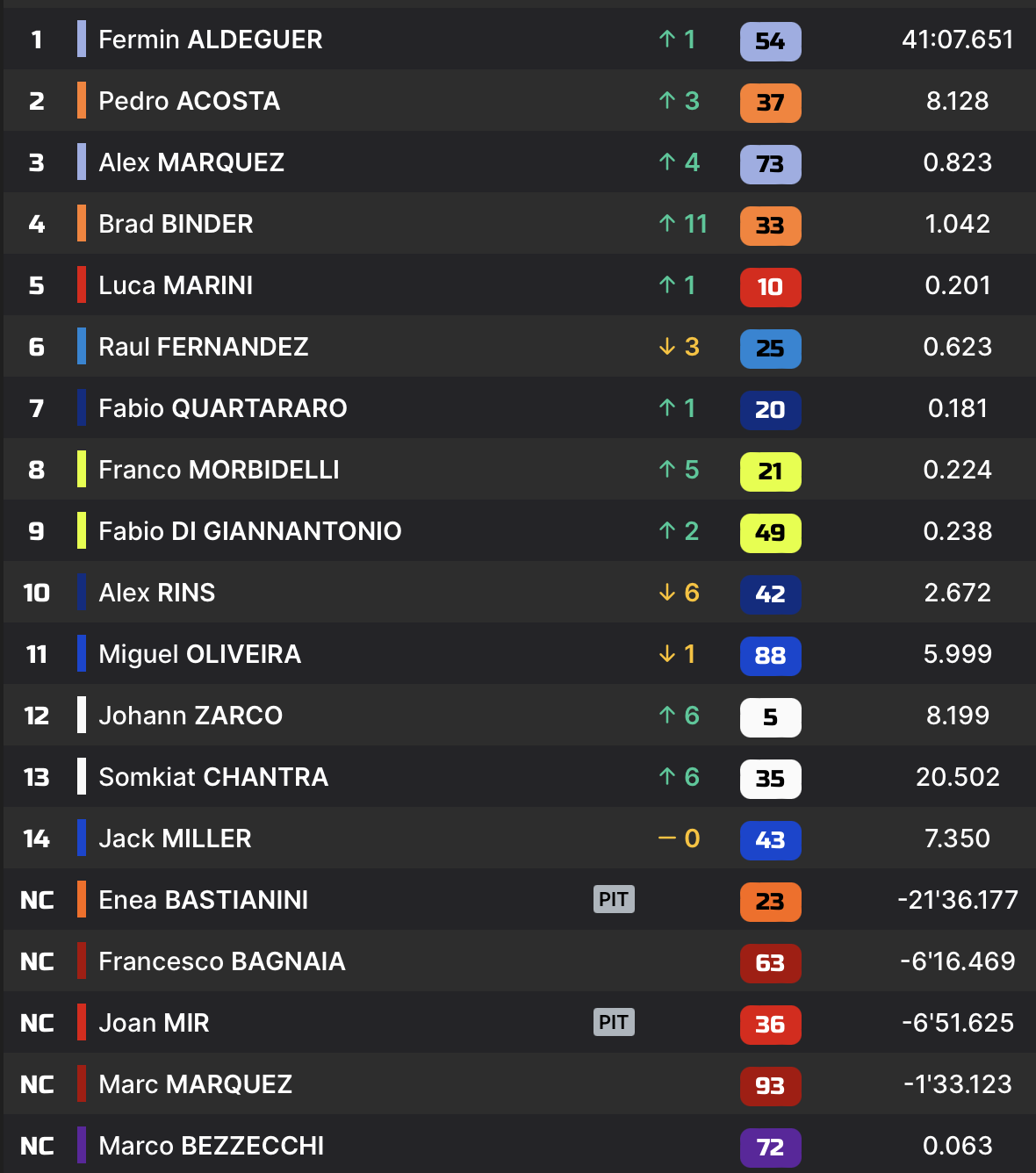
Task: Click Somkiat Chantra's gap time 20.502
Action: pyautogui.click(x=957, y=777)
